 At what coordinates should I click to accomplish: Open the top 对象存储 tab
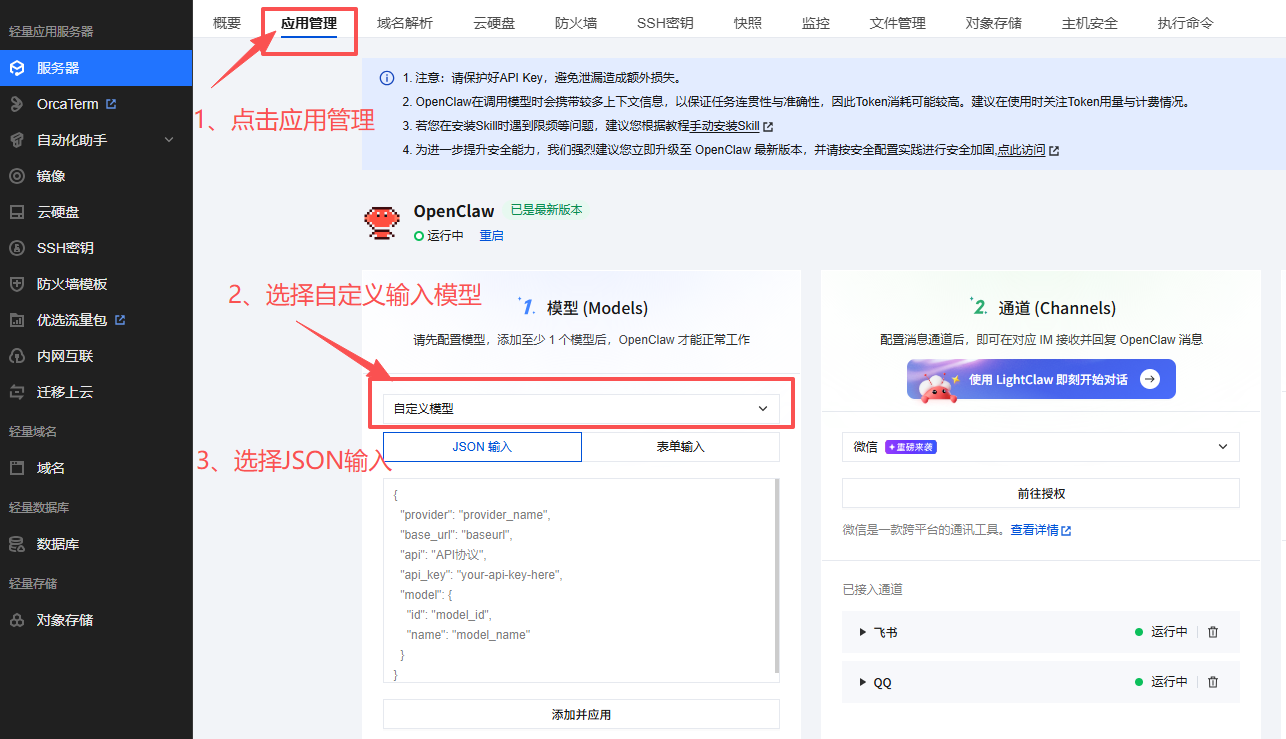point(993,23)
